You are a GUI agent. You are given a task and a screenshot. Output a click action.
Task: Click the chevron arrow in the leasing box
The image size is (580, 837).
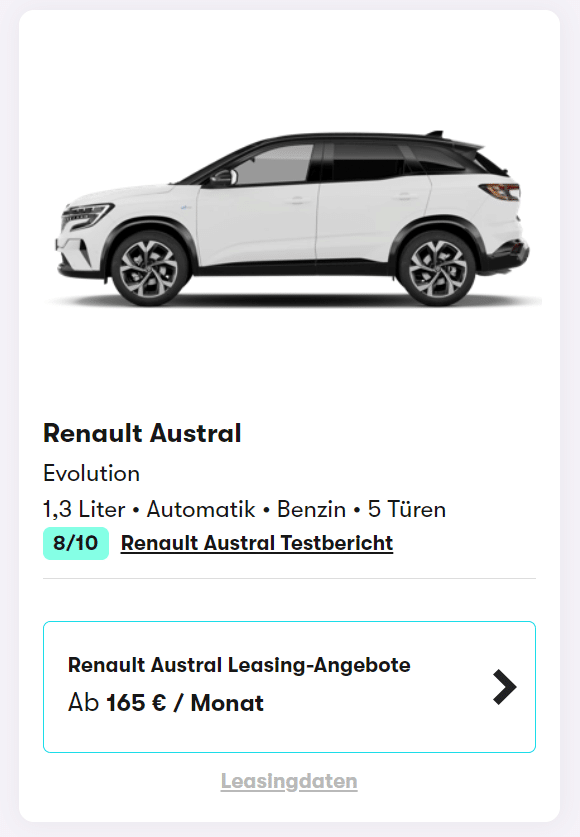click(504, 687)
